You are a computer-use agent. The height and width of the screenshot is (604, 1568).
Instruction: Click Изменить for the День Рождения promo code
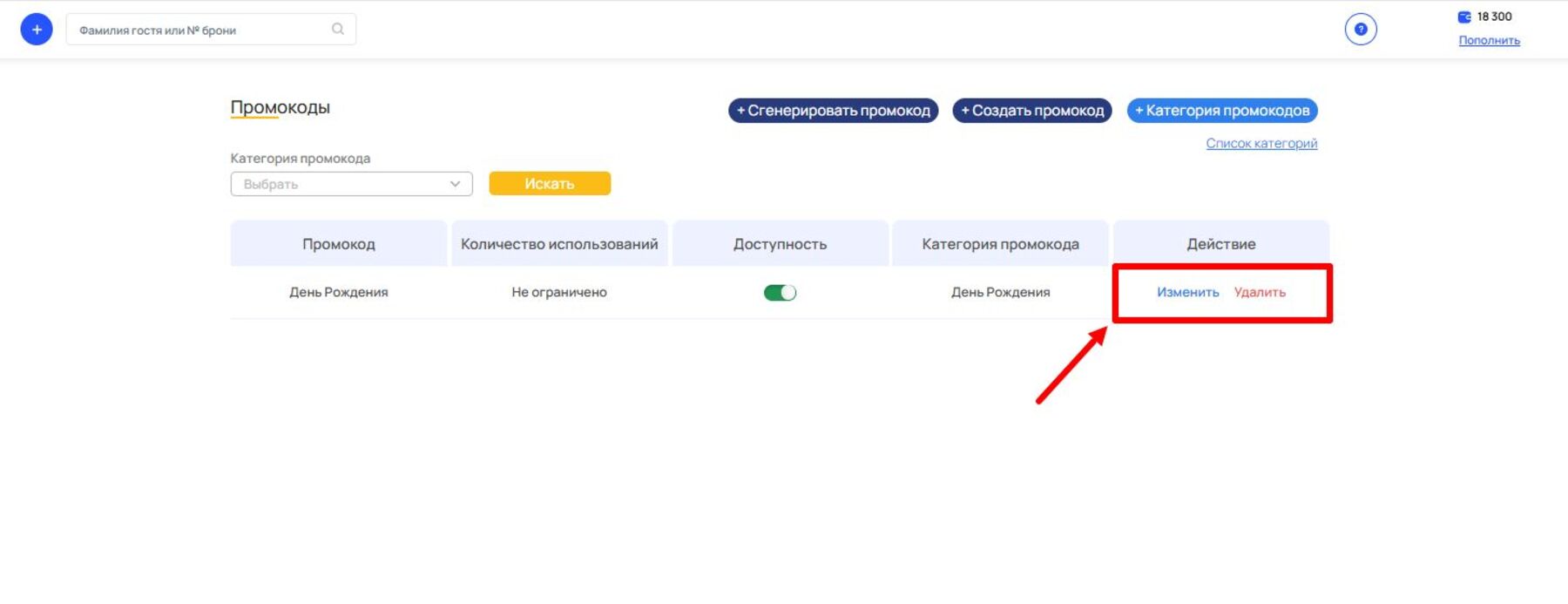coord(1187,292)
